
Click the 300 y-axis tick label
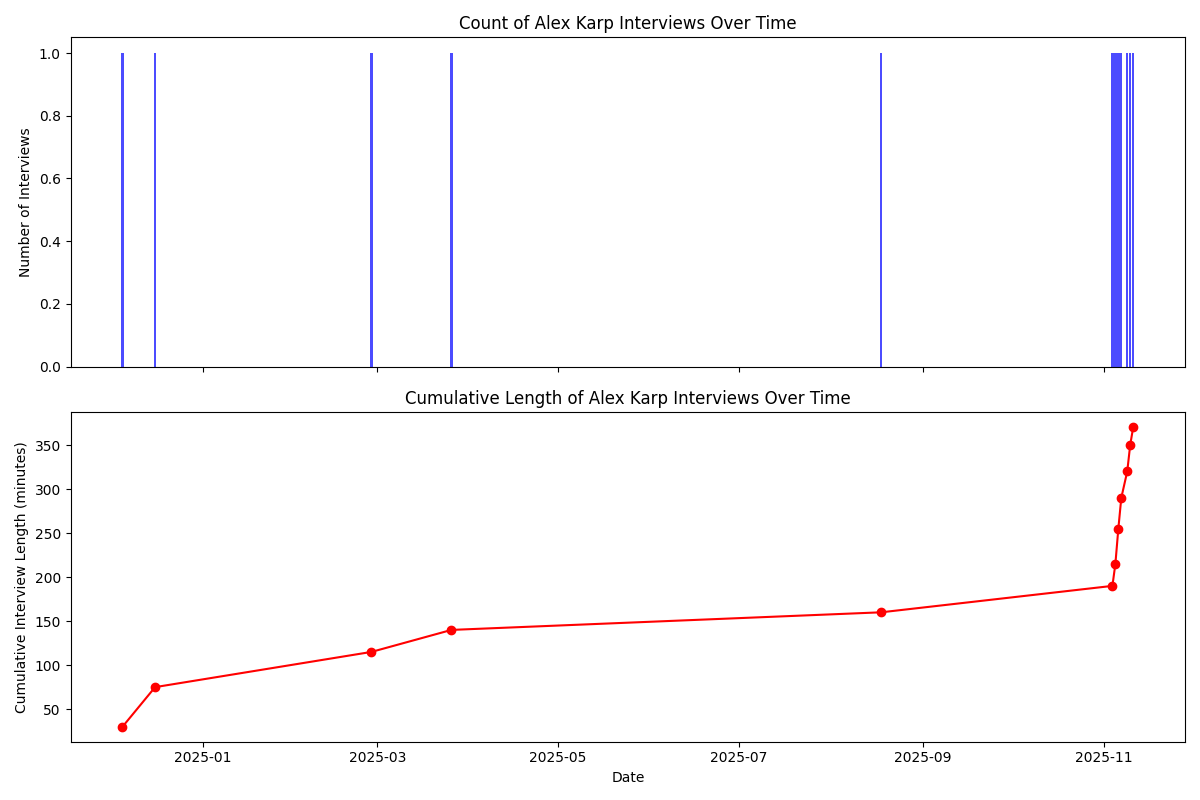tap(49, 489)
